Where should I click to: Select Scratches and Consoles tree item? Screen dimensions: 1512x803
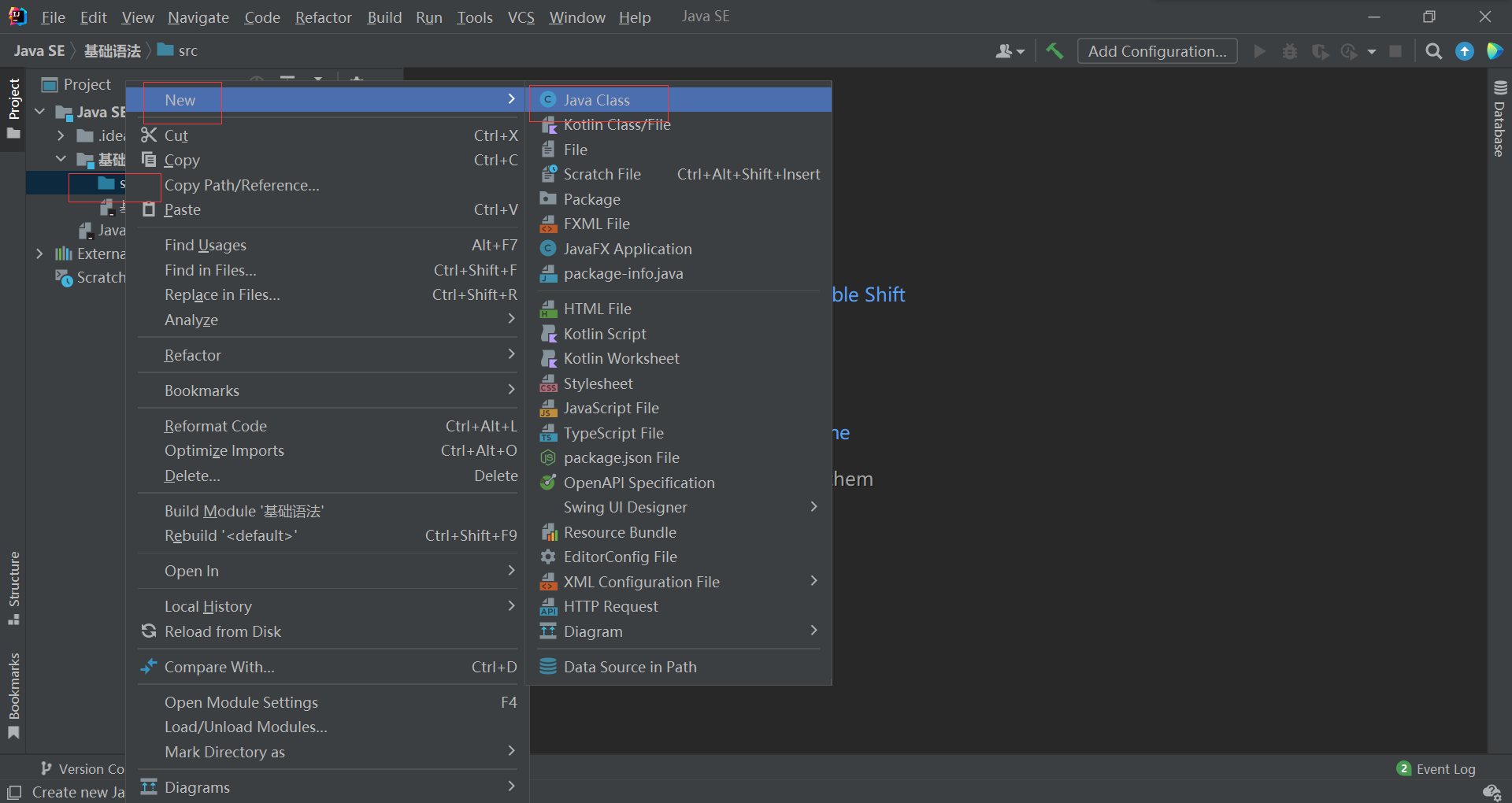[x=91, y=277]
